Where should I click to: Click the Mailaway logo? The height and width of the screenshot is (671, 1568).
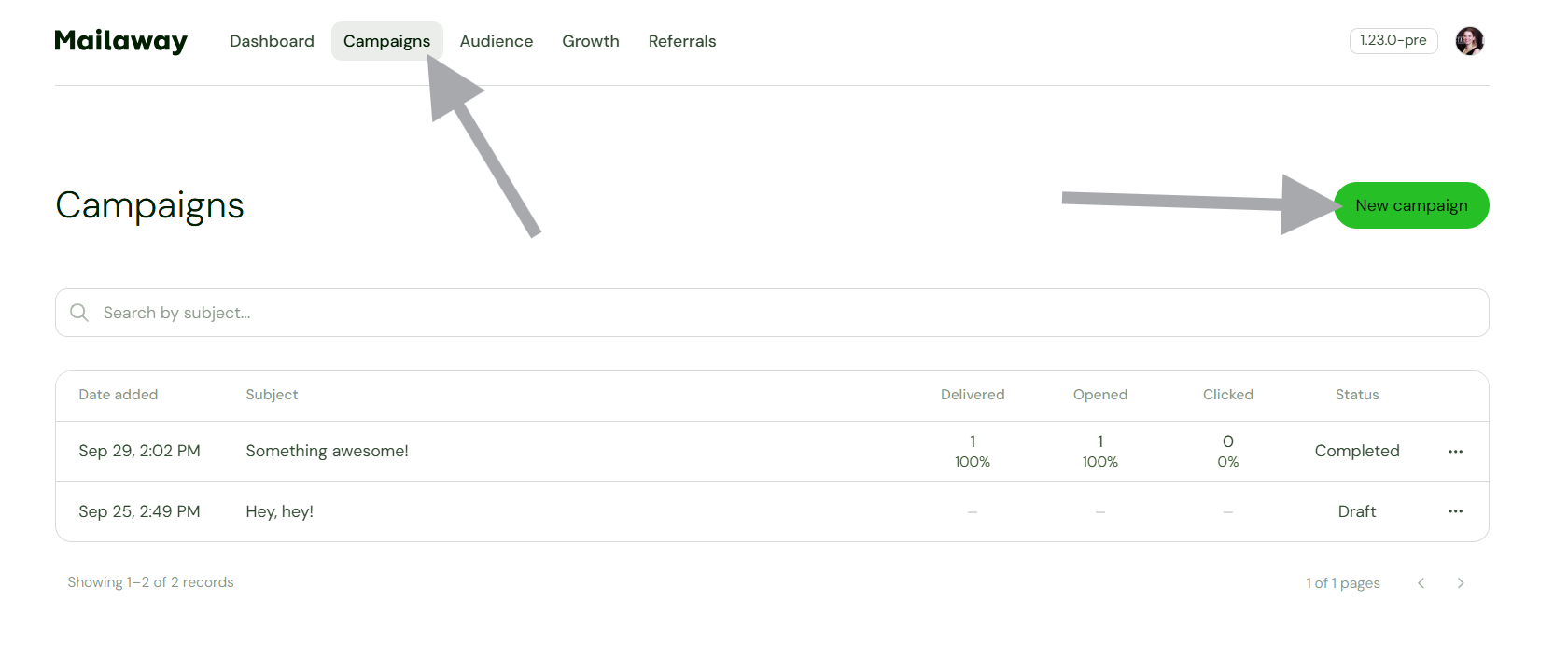click(120, 41)
